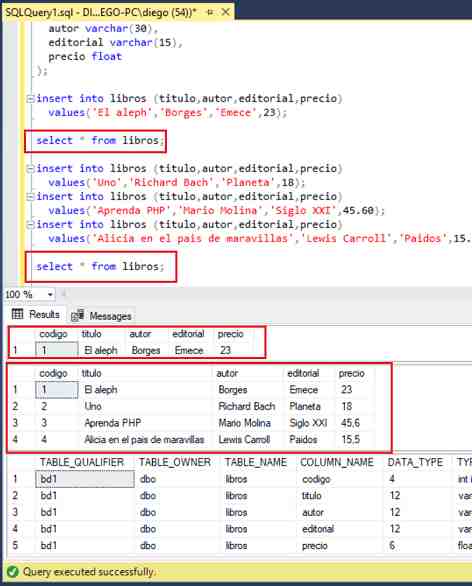The height and width of the screenshot is (586, 472).
Task: Select codigo cell 1 in first result grid
Action: click(57, 350)
